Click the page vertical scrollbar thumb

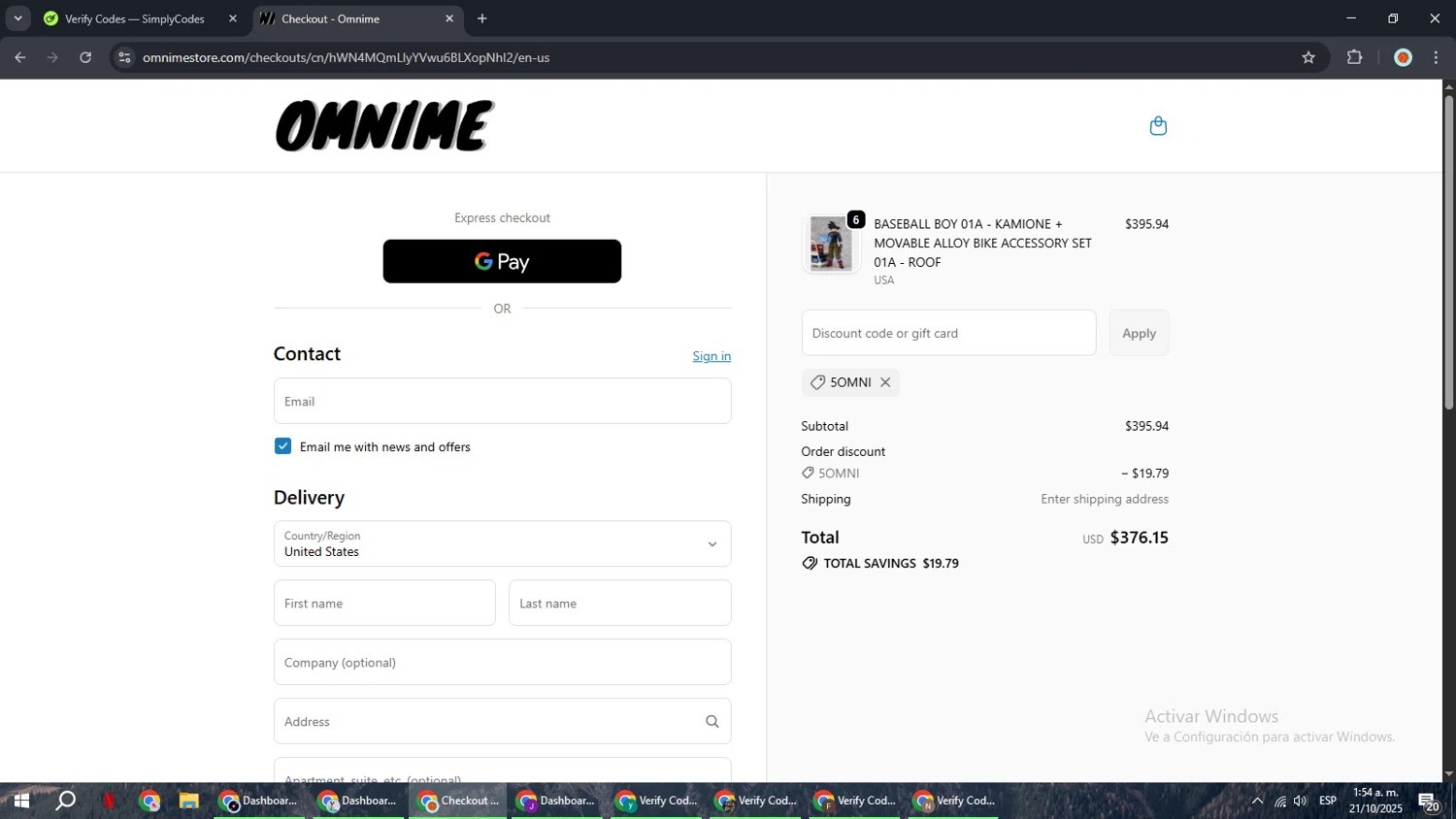(x=1448, y=252)
